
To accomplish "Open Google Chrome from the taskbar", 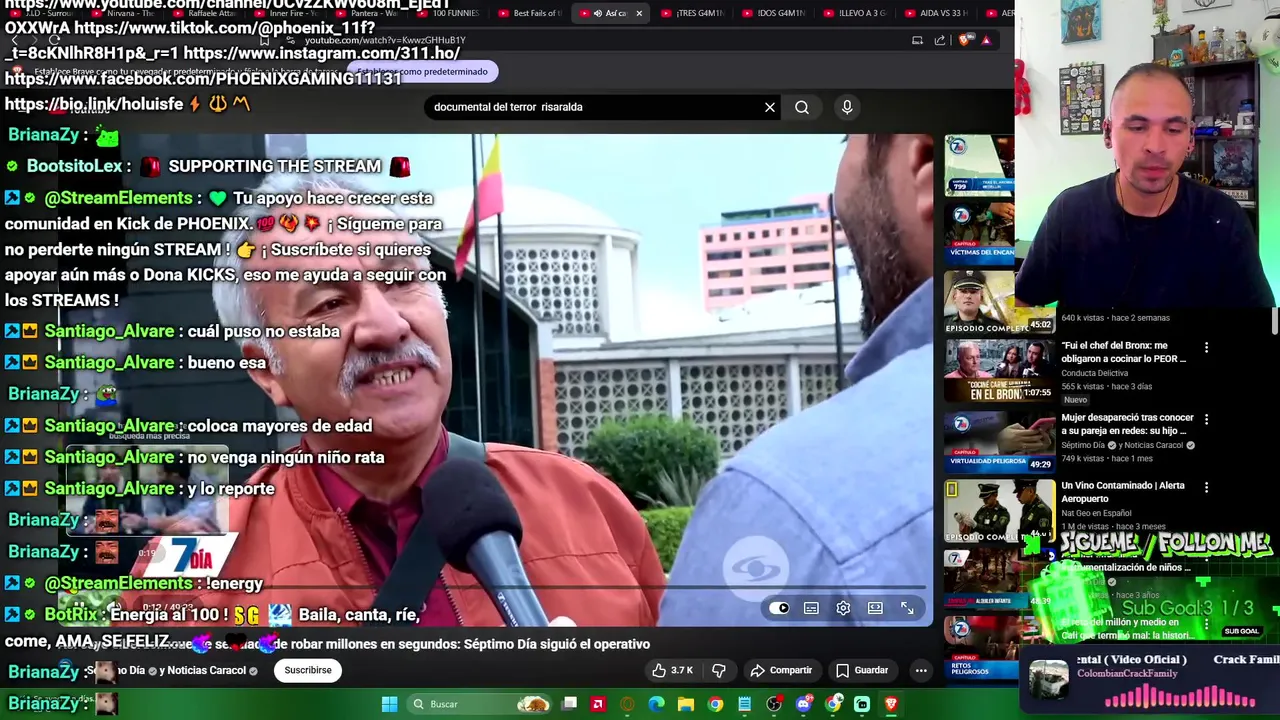I will (x=715, y=704).
